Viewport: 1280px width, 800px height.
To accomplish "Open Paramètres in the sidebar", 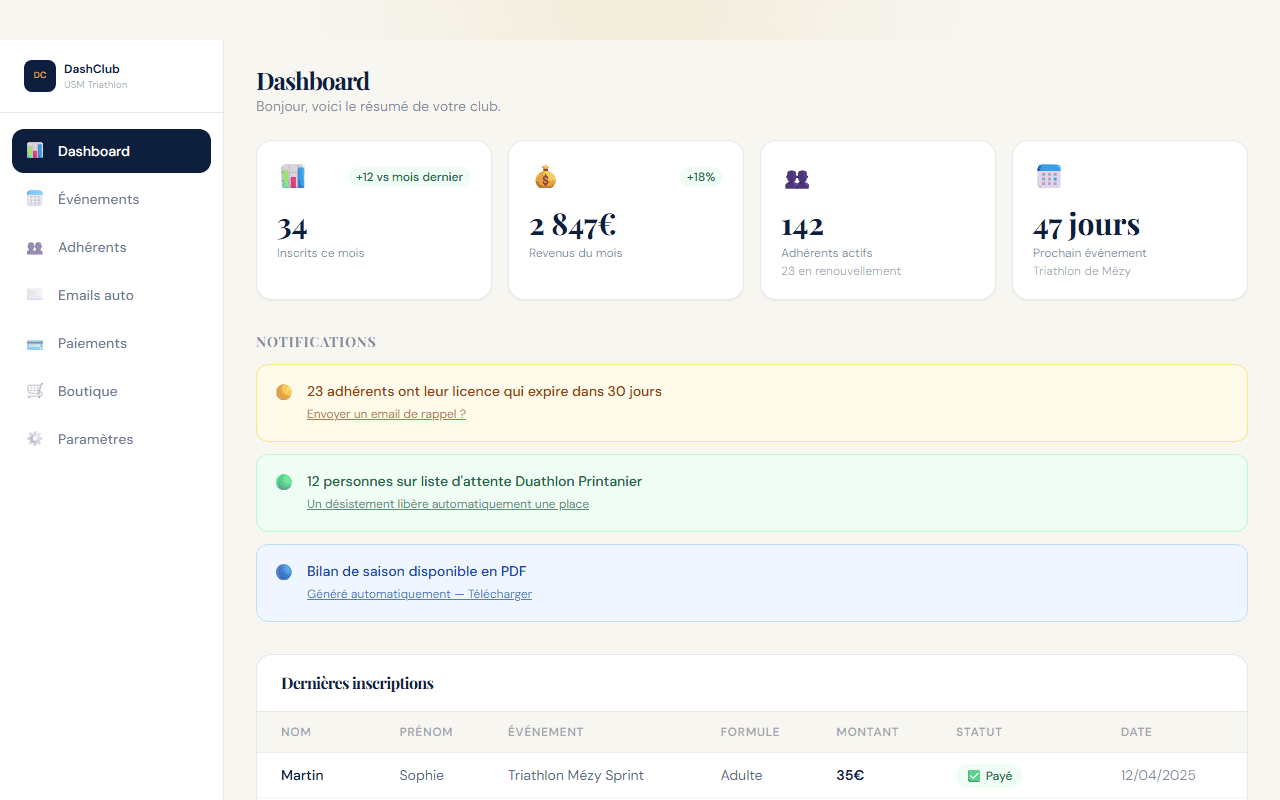I will (x=111, y=439).
